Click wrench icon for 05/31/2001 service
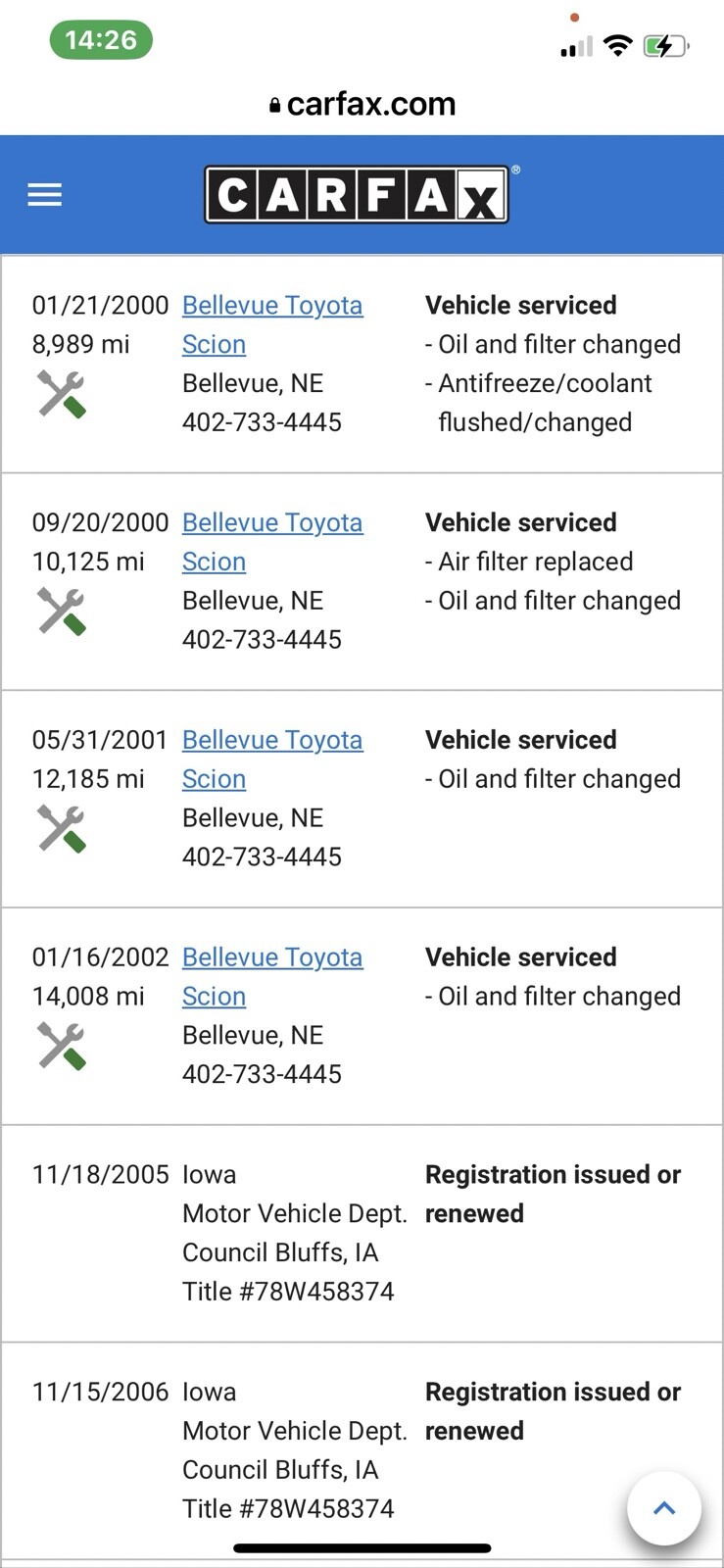This screenshot has height=1568, width=724. 62,829
